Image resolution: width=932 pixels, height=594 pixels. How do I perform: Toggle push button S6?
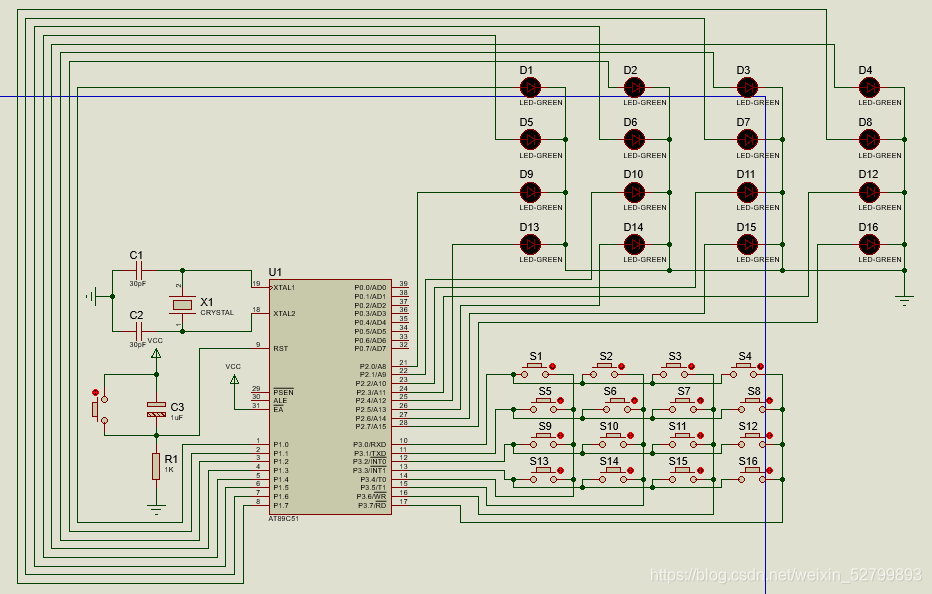[x=618, y=406]
